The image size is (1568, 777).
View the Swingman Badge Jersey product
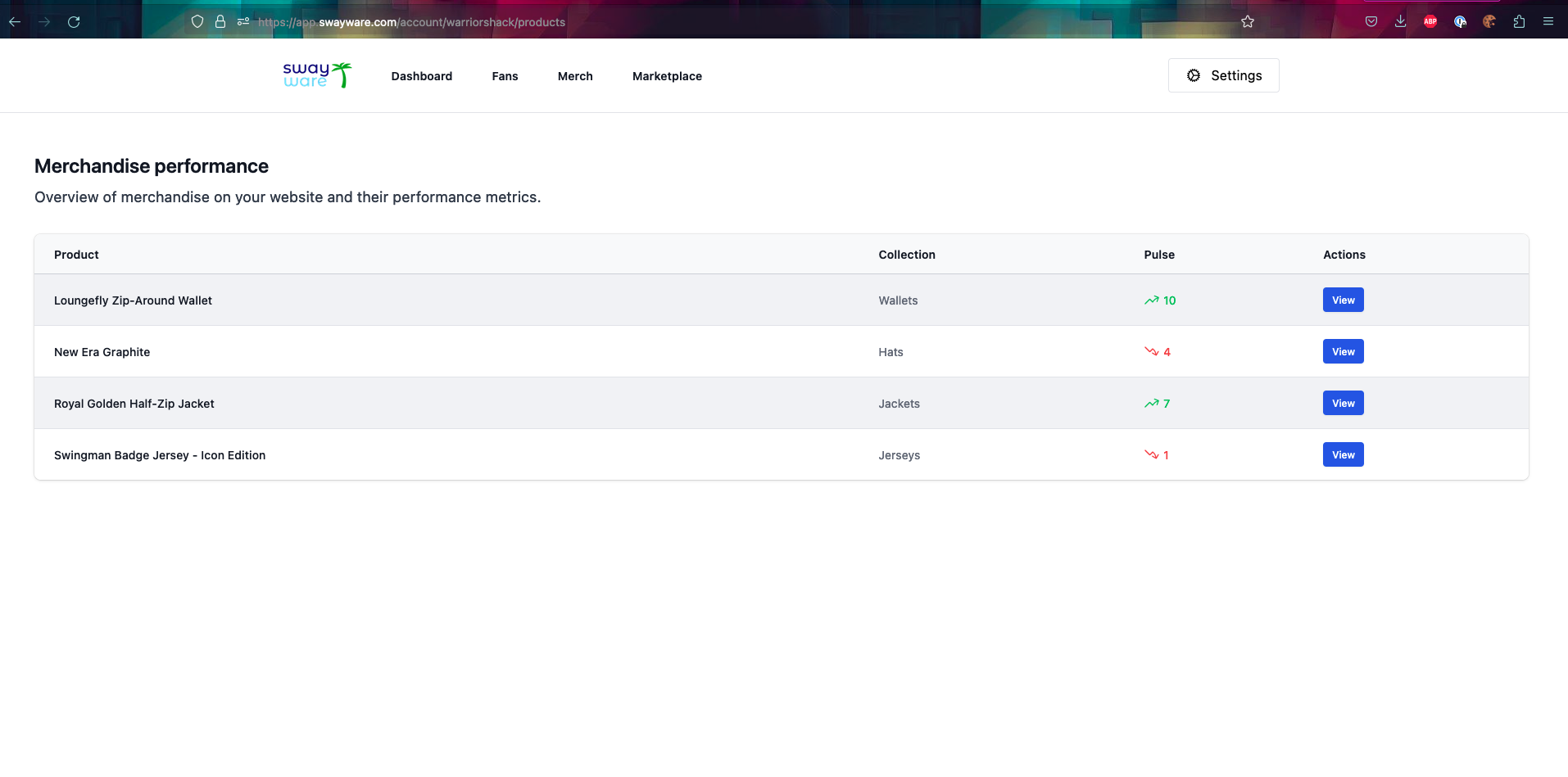click(x=1344, y=454)
